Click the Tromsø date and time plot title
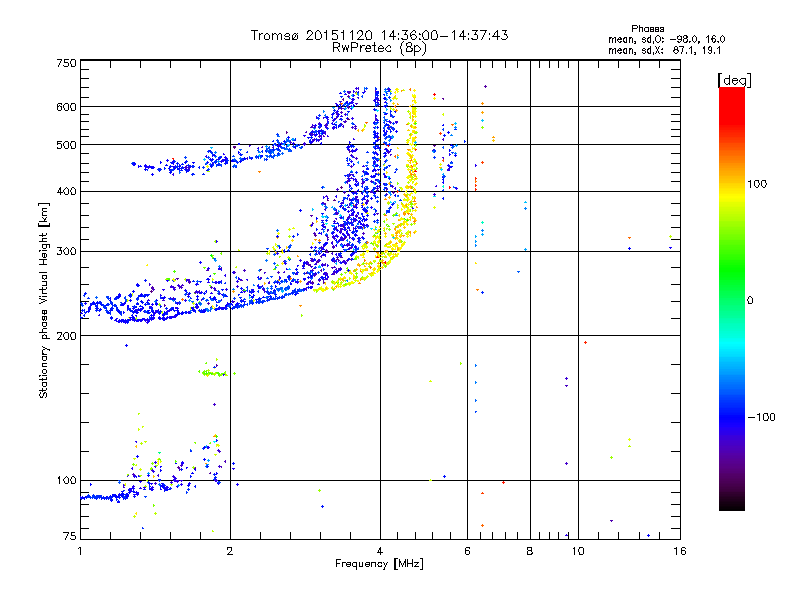This screenshot has height=600, width=800. pos(379,35)
